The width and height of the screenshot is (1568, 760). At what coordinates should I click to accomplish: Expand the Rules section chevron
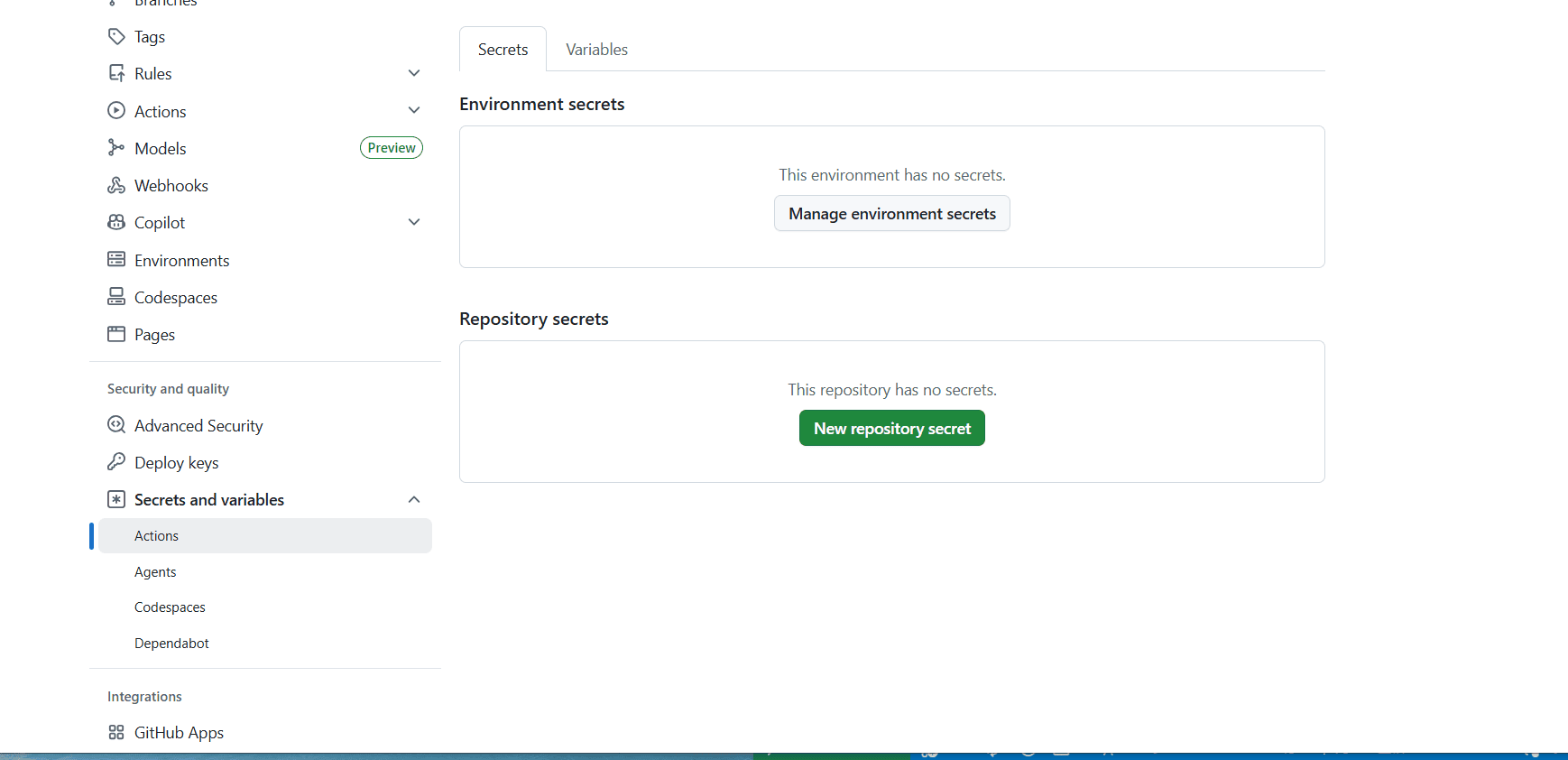tap(414, 73)
